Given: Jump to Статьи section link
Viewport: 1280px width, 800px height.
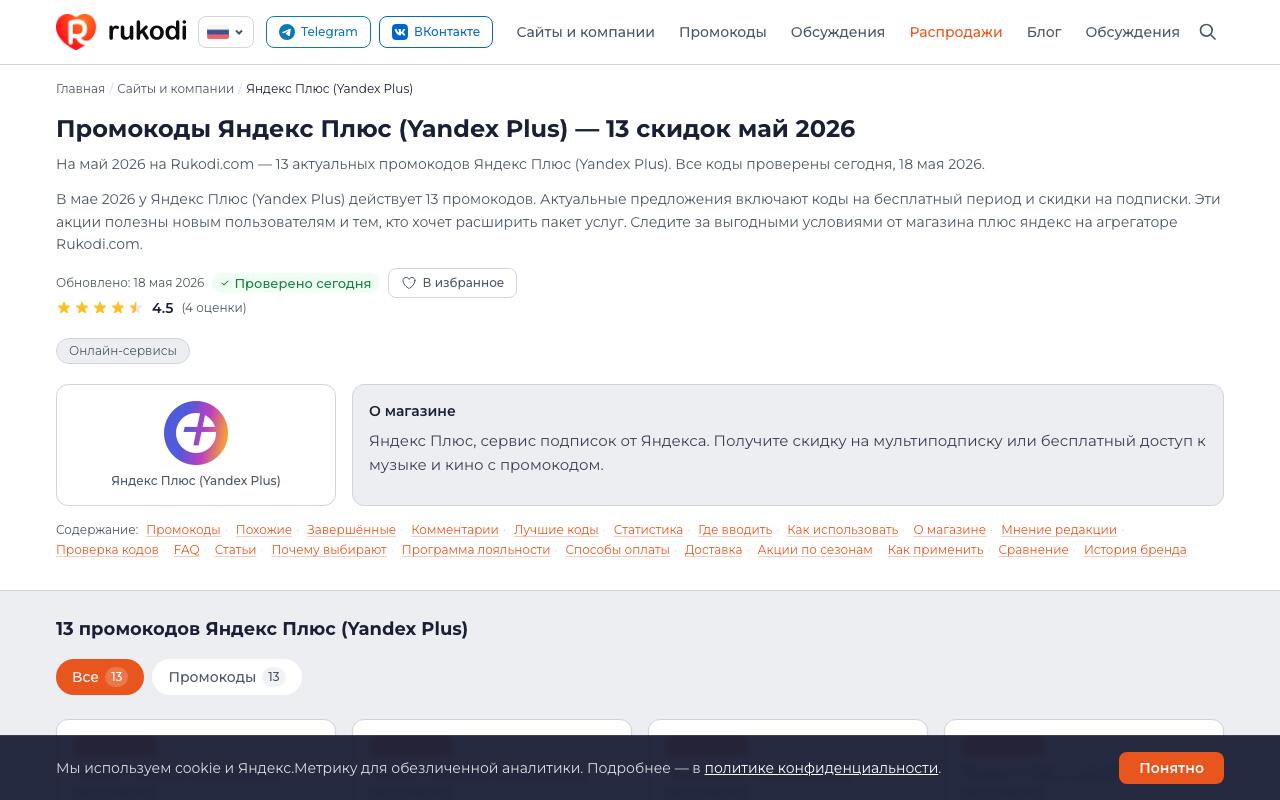Looking at the screenshot, I should pos(235,550).
